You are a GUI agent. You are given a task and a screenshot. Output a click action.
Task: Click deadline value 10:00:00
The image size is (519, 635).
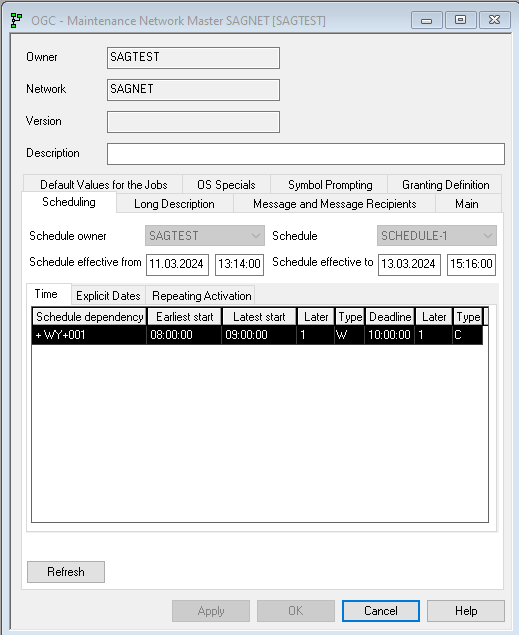[389, 335]
